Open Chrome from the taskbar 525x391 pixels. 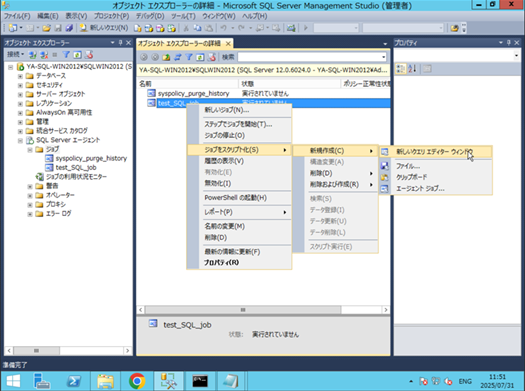(137, 381)
